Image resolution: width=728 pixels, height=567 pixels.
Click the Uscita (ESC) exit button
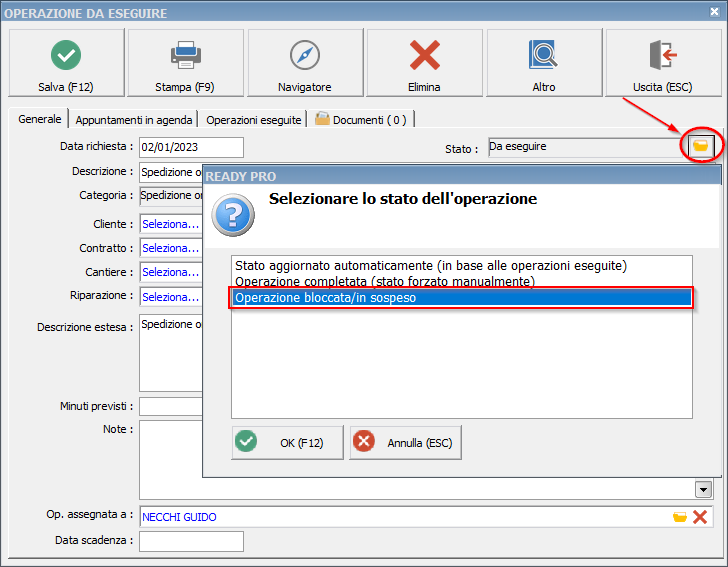[663, 63]
